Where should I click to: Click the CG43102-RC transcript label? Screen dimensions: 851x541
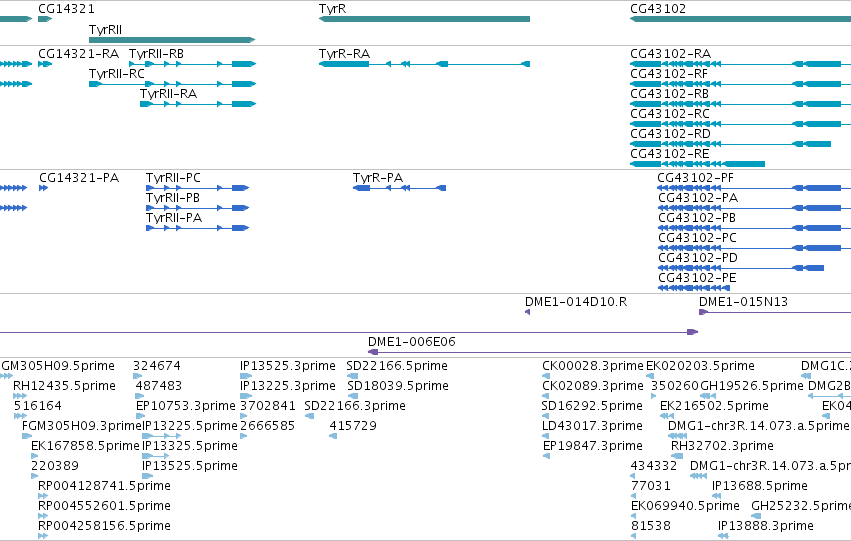[670, 114]
